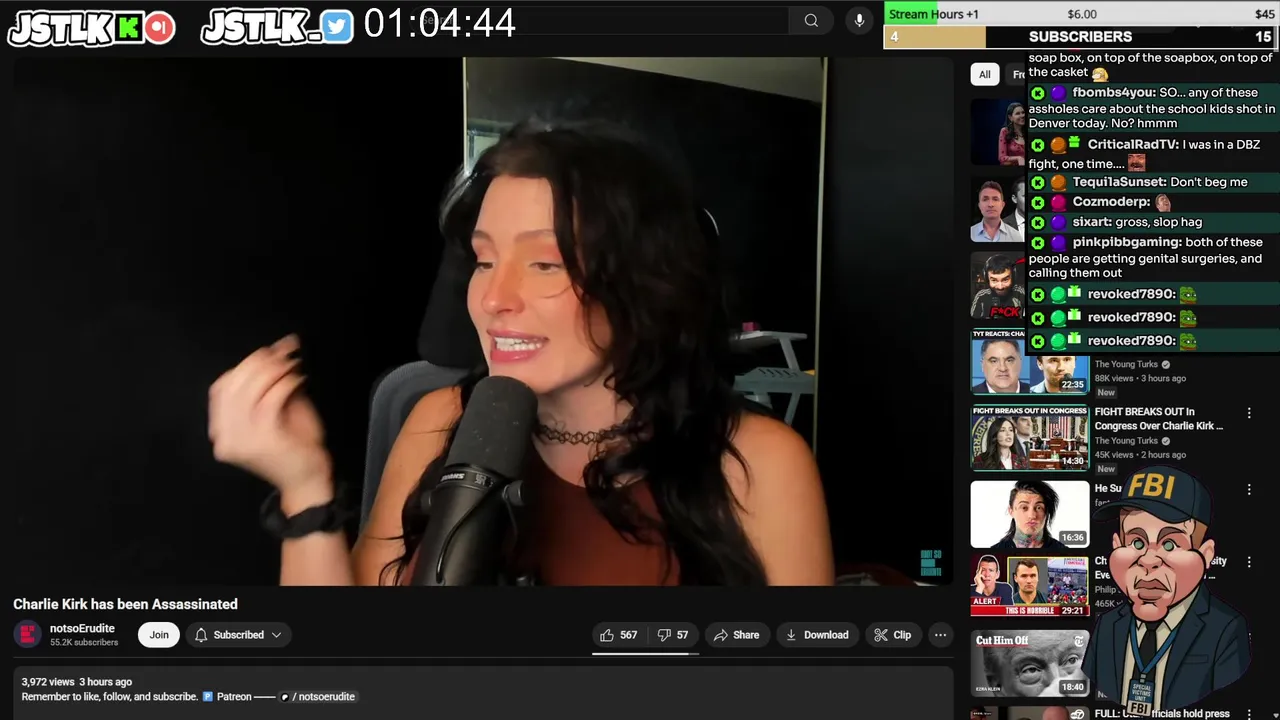Open the notsoErudite channel name link
Screen dimensions: 1280x720
coord(82,628)
